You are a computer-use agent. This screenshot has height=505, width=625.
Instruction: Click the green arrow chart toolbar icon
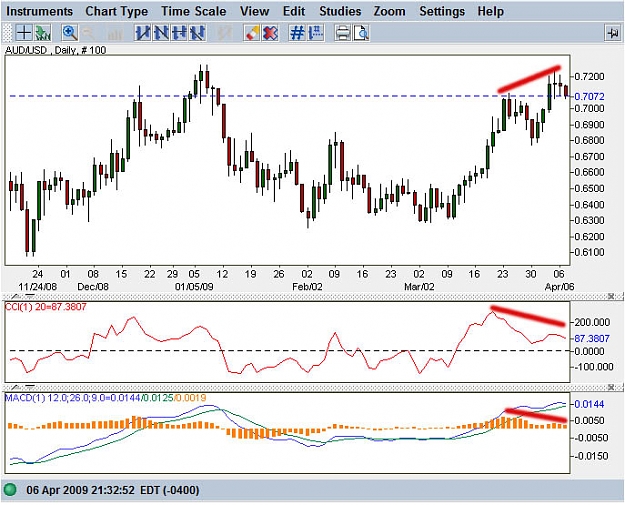pos(42,33)
